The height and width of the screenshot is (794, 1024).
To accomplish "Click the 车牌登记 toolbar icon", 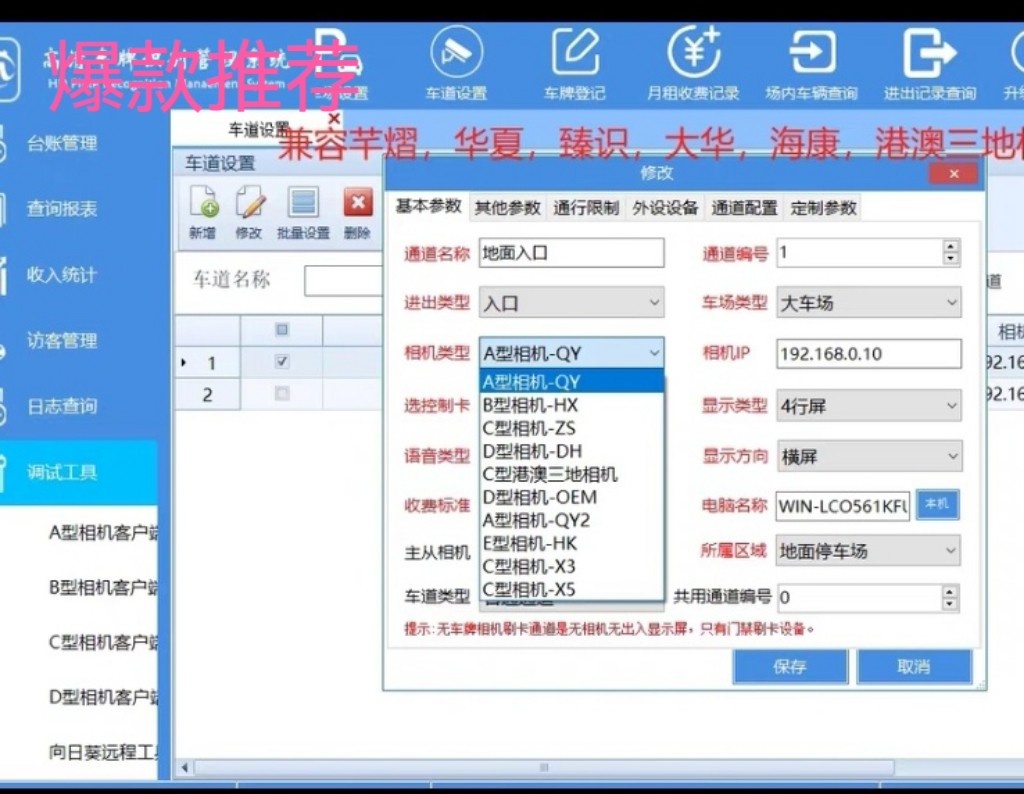I will (575, 60).
